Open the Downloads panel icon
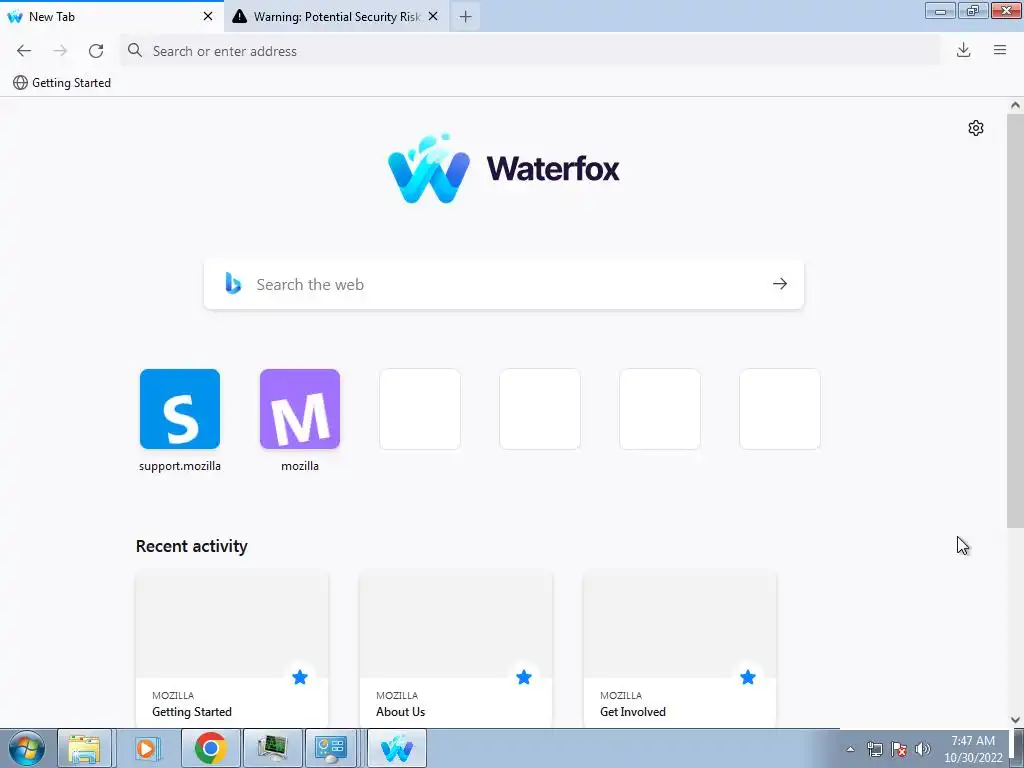 (x=963, y=50)
